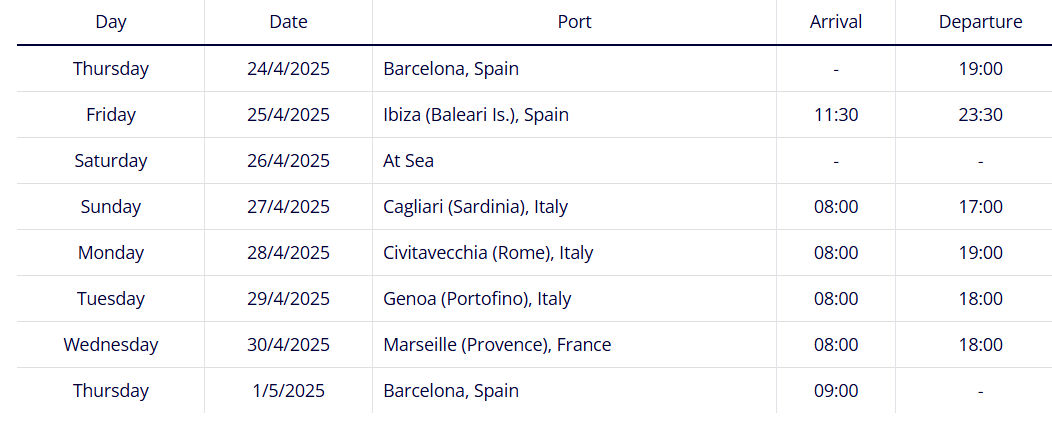Click the Day column header
1052x431 pixels.
point(111,21)
